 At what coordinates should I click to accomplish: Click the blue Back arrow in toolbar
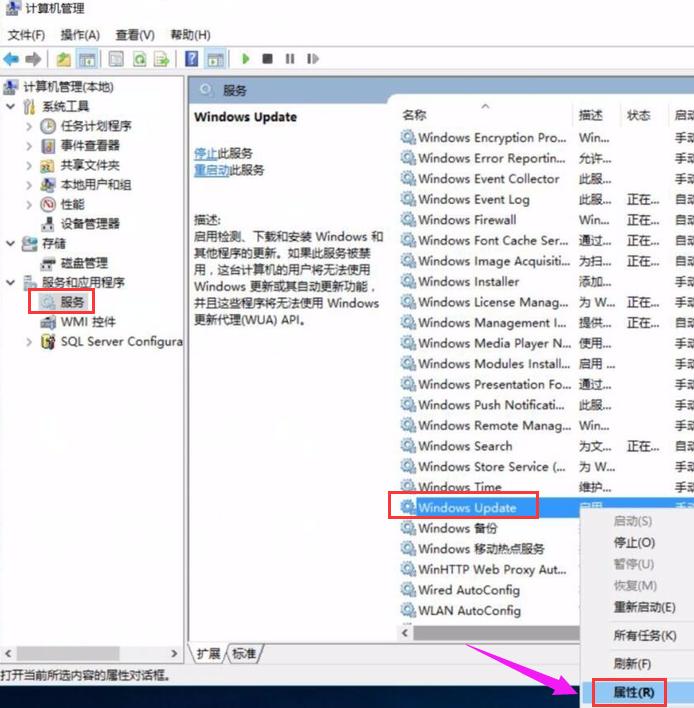11,59
